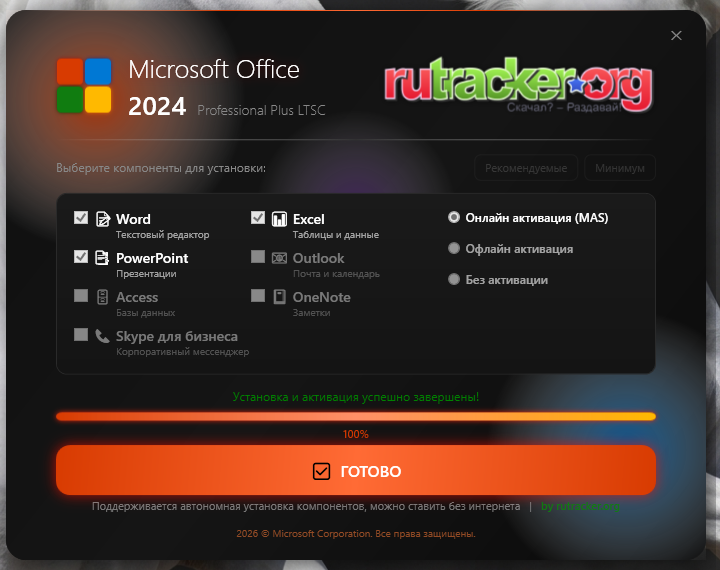The height and width of the screenshot is (570, 720).
Task: Click the orange installation progress bar
Action: click(x=356, y=417)
